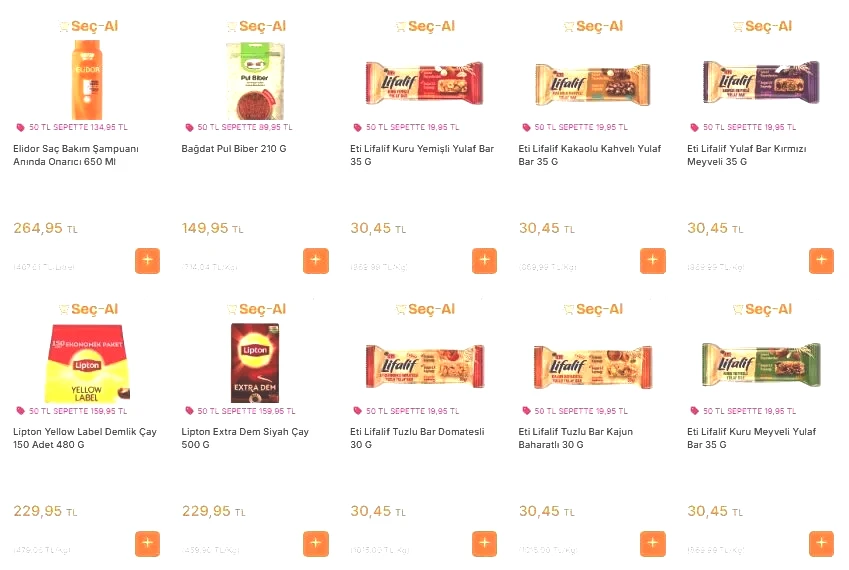Open Lipton Extra Dem Siyah Çay 500 G link
This screenshot has width=849, height=570.
(x=244, y=438)
